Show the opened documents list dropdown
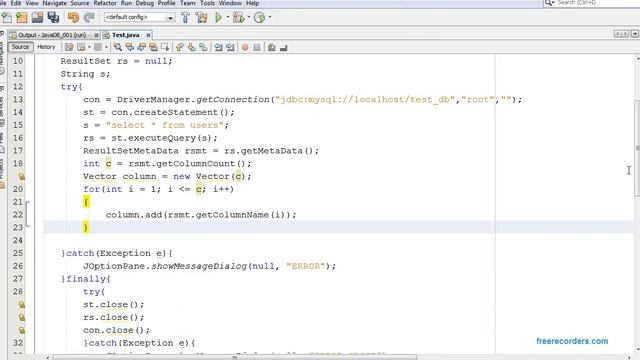 point(635,34)
